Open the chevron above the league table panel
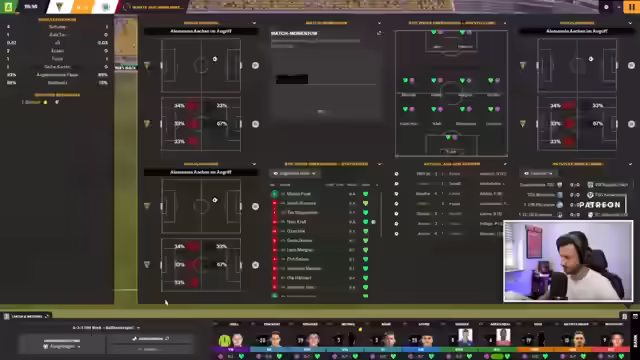This screenshot has width=640, height=360. coord(630,164)
